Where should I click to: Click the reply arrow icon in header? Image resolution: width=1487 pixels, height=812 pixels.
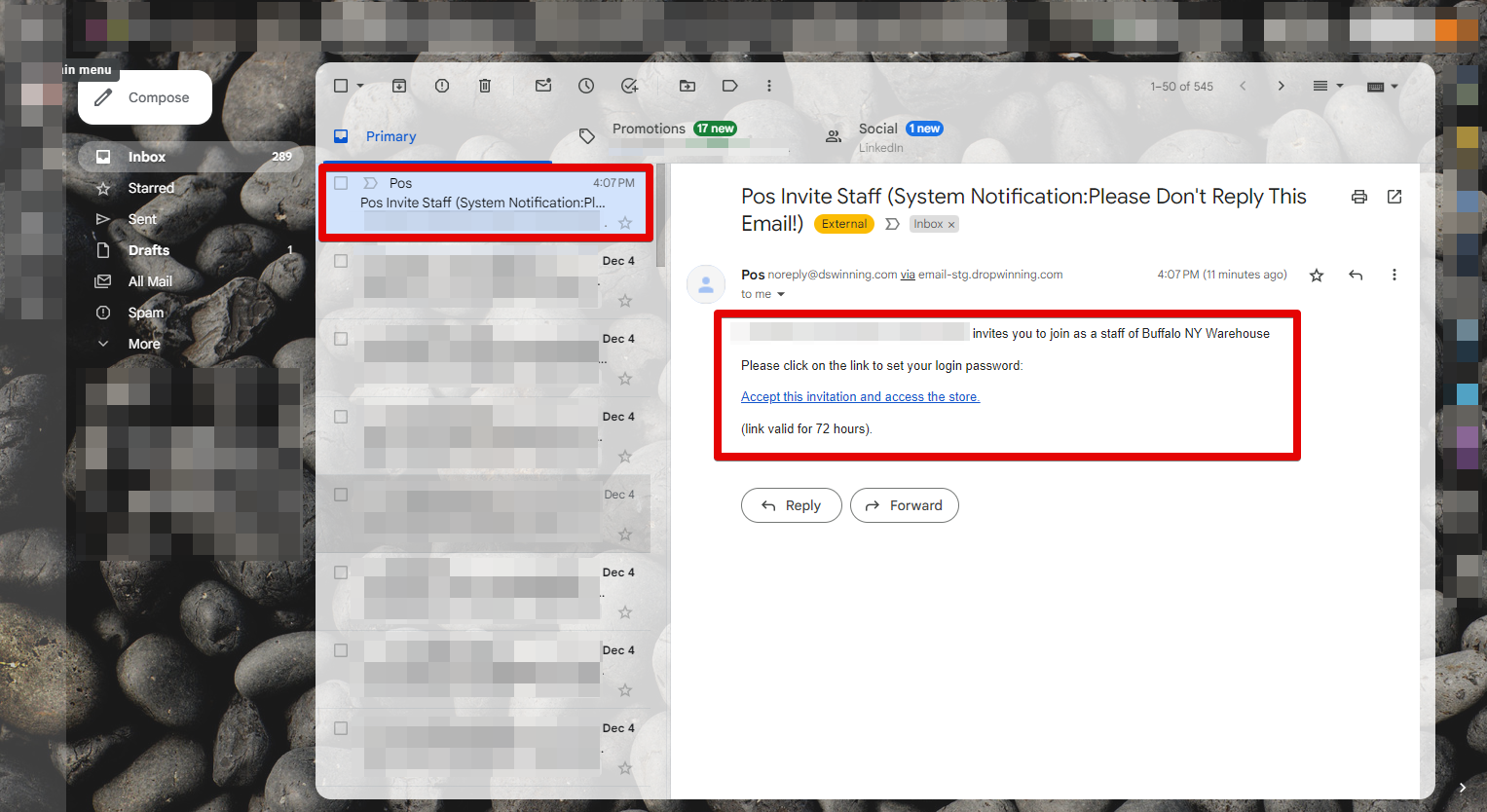point(1356,276)
